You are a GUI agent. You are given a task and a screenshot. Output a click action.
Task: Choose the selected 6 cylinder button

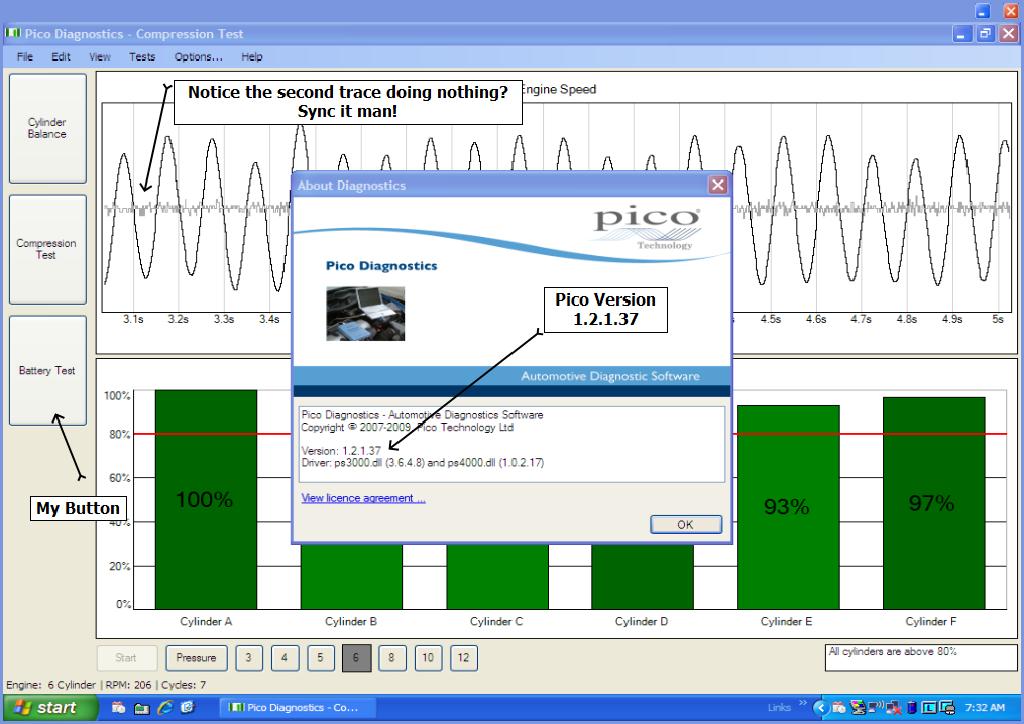click(x=356, y=657)
